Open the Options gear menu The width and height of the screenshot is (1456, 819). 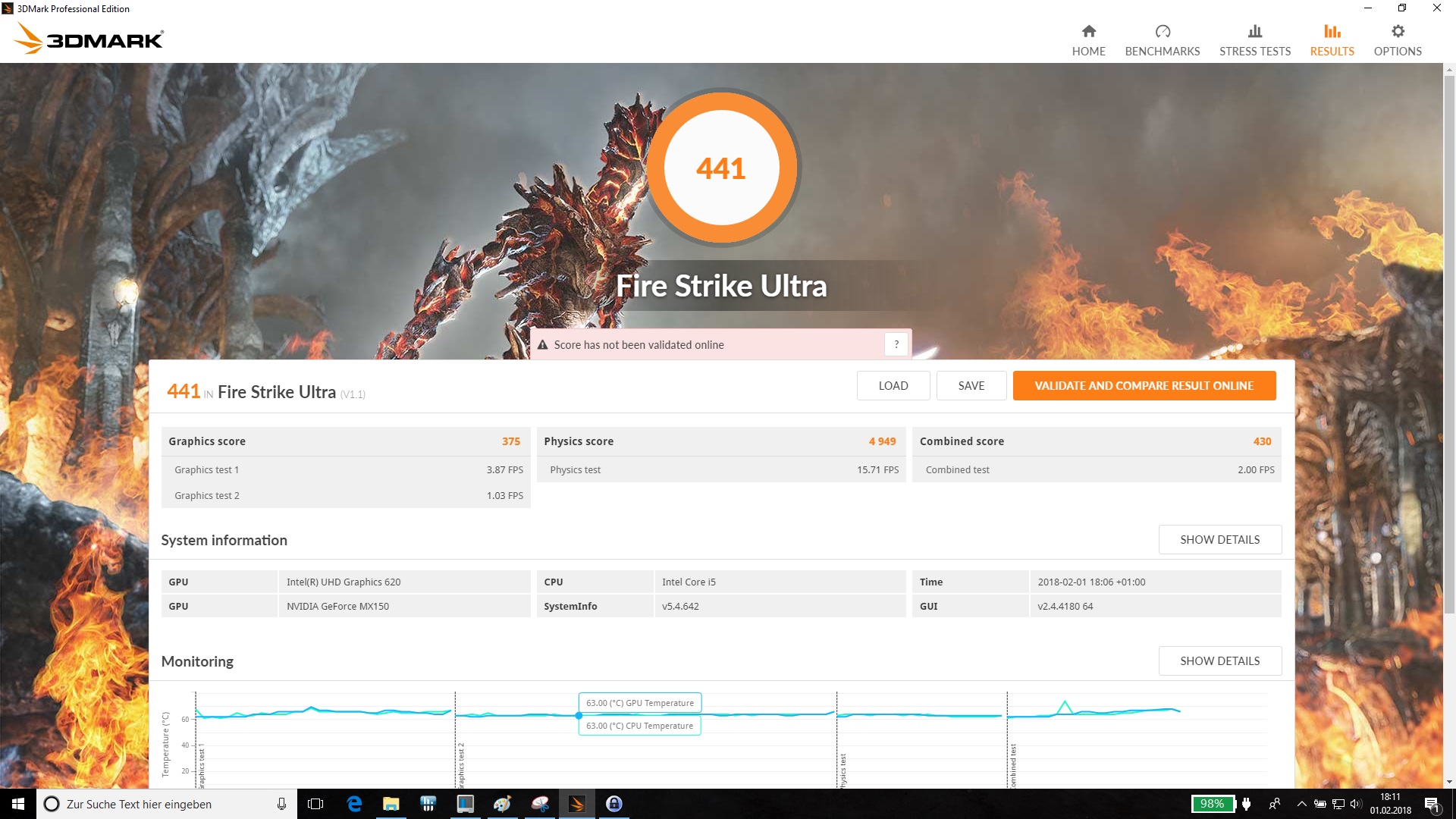(x=1398, y=32)
